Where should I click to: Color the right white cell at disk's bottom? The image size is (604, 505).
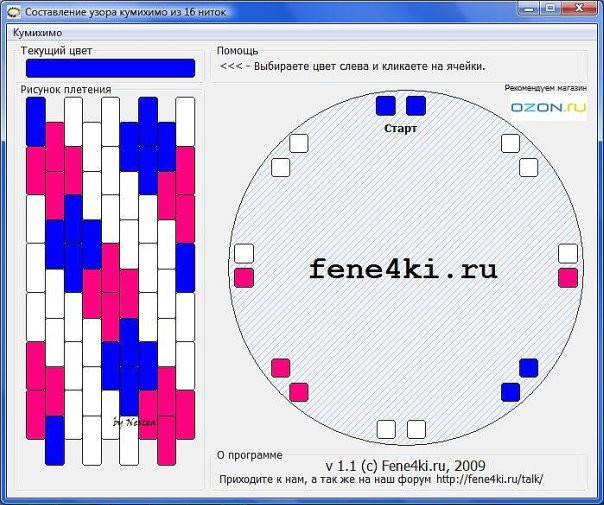(416, 430)
